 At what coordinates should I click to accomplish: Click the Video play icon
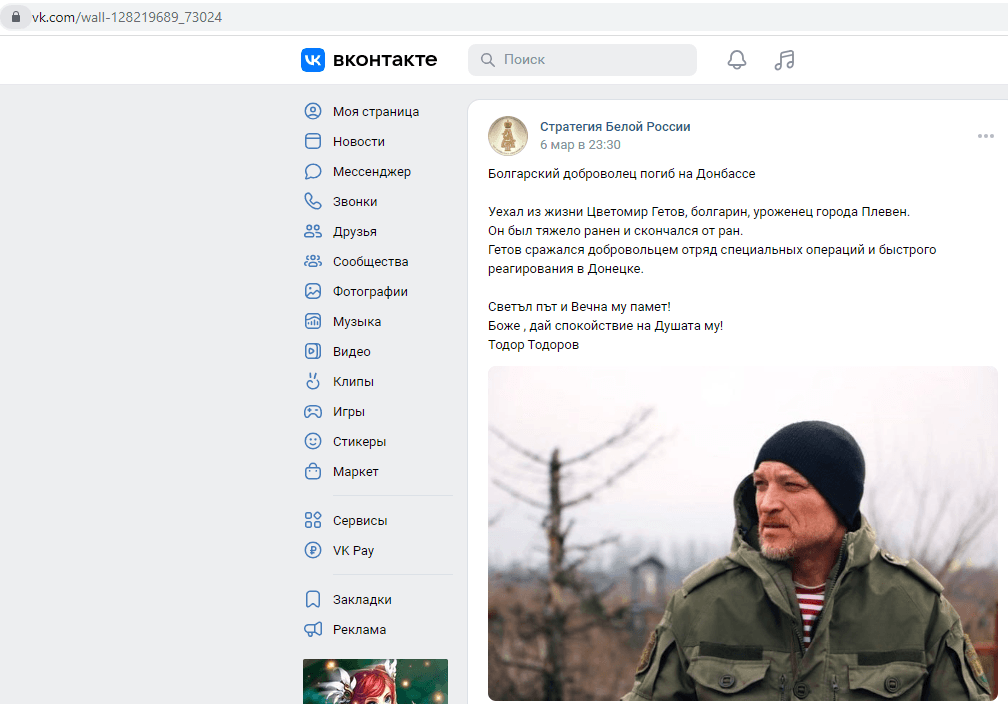313,352
